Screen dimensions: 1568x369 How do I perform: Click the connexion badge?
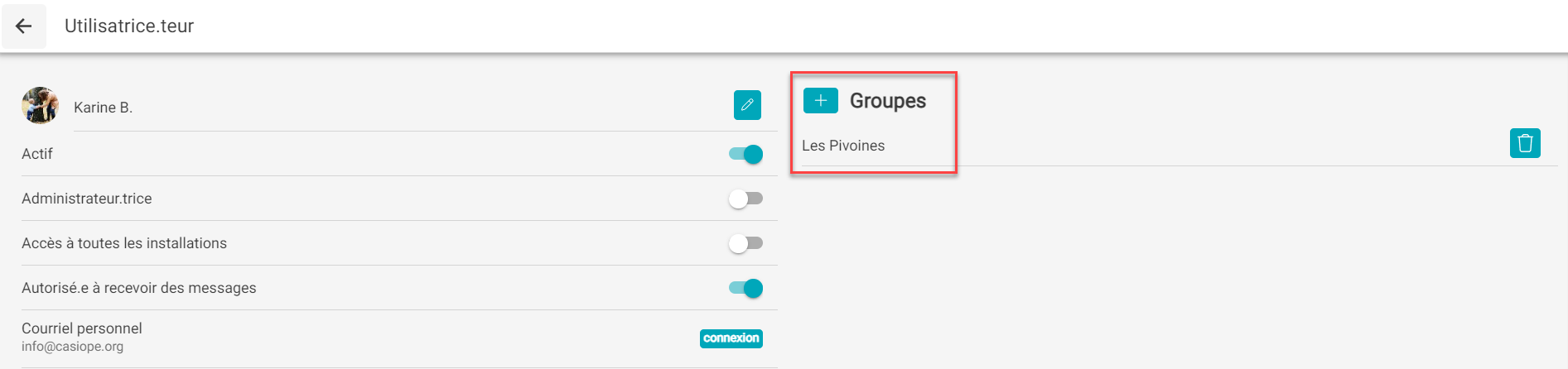731,338
